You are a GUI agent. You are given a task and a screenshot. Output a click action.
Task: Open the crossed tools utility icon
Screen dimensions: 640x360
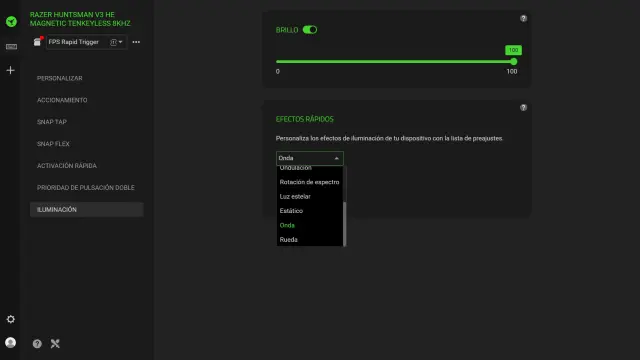coord(55,344)
